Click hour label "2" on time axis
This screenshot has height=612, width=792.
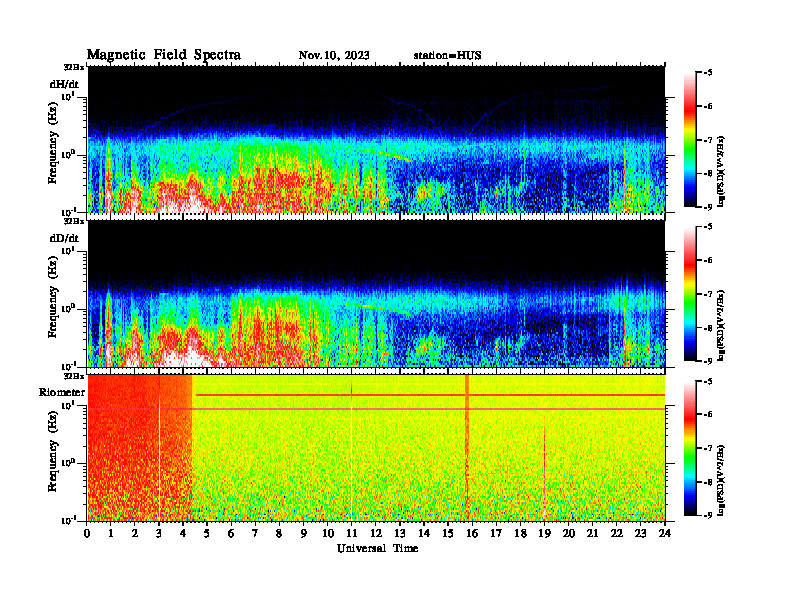tap(135, 533)
